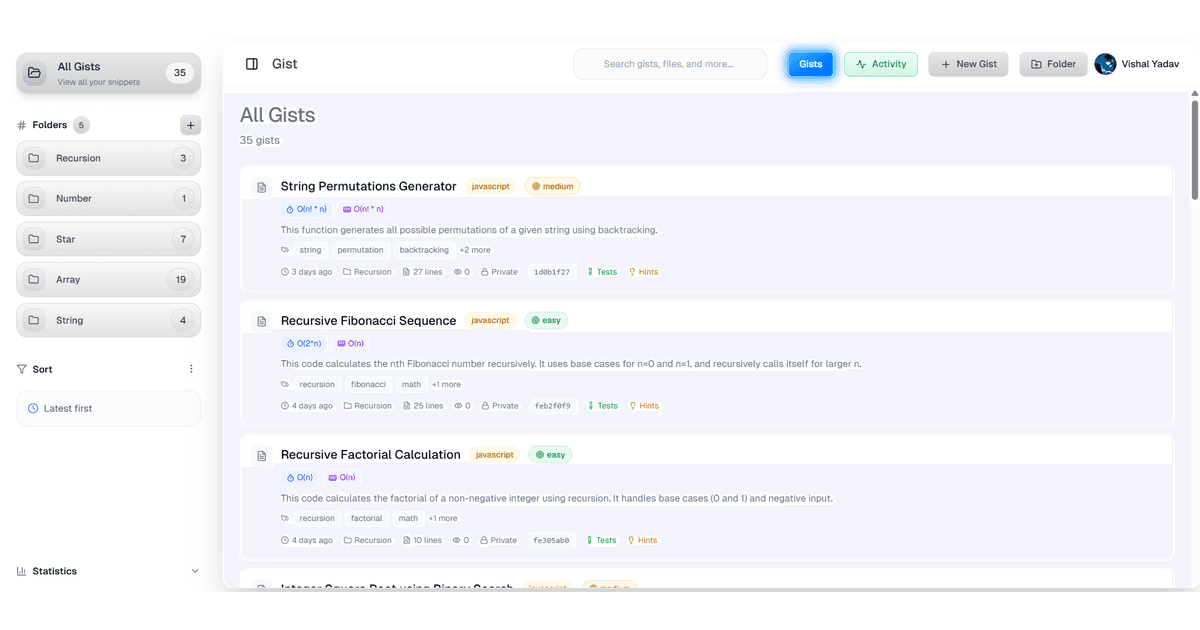Click lock Private icon on Factorial card
The image size is (1200, 630).
pyautogui.click(x=485, y=540)
